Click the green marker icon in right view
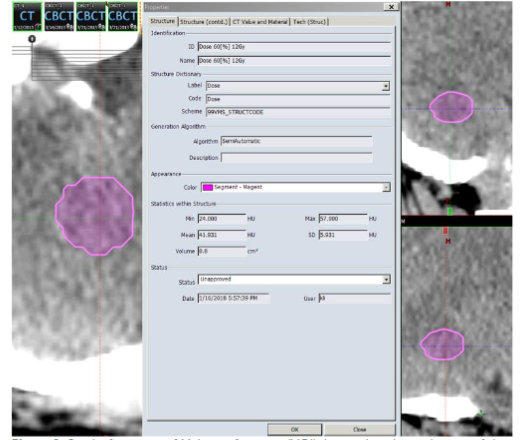 tap(450, 211)
